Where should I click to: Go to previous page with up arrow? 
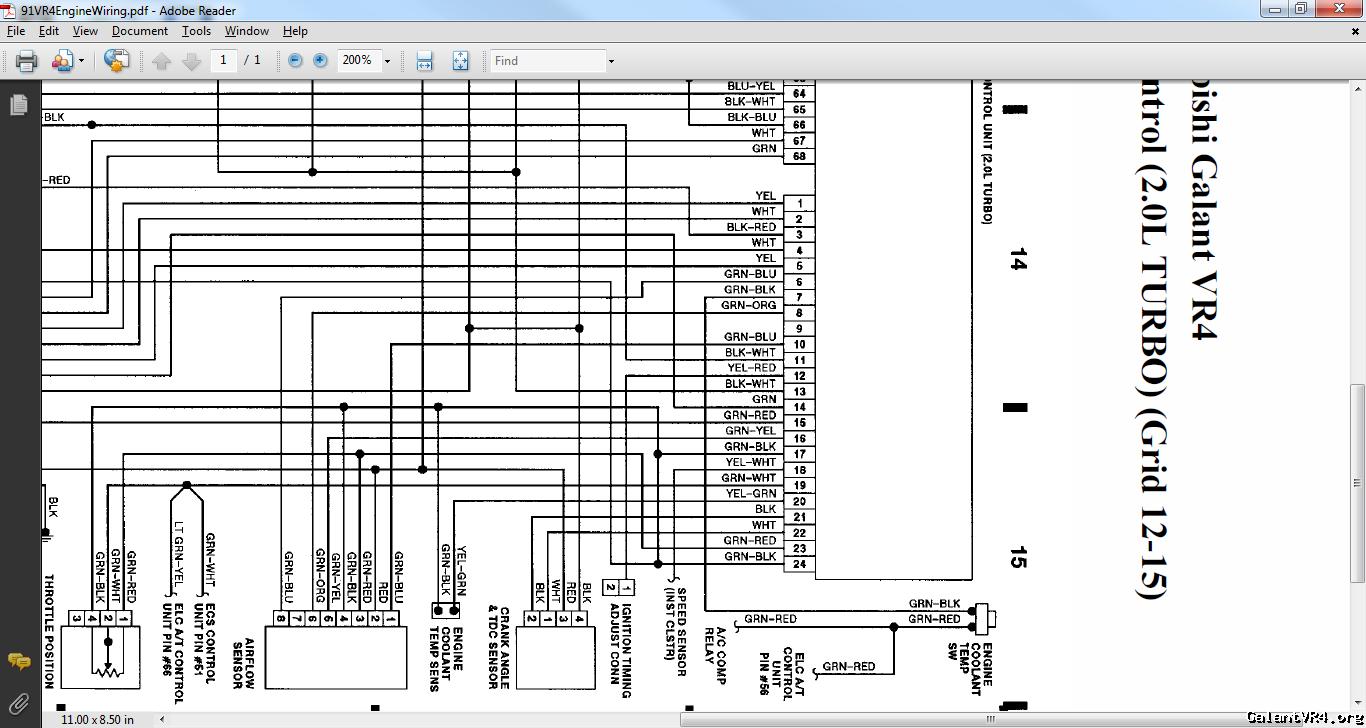[x=162, y=61]
